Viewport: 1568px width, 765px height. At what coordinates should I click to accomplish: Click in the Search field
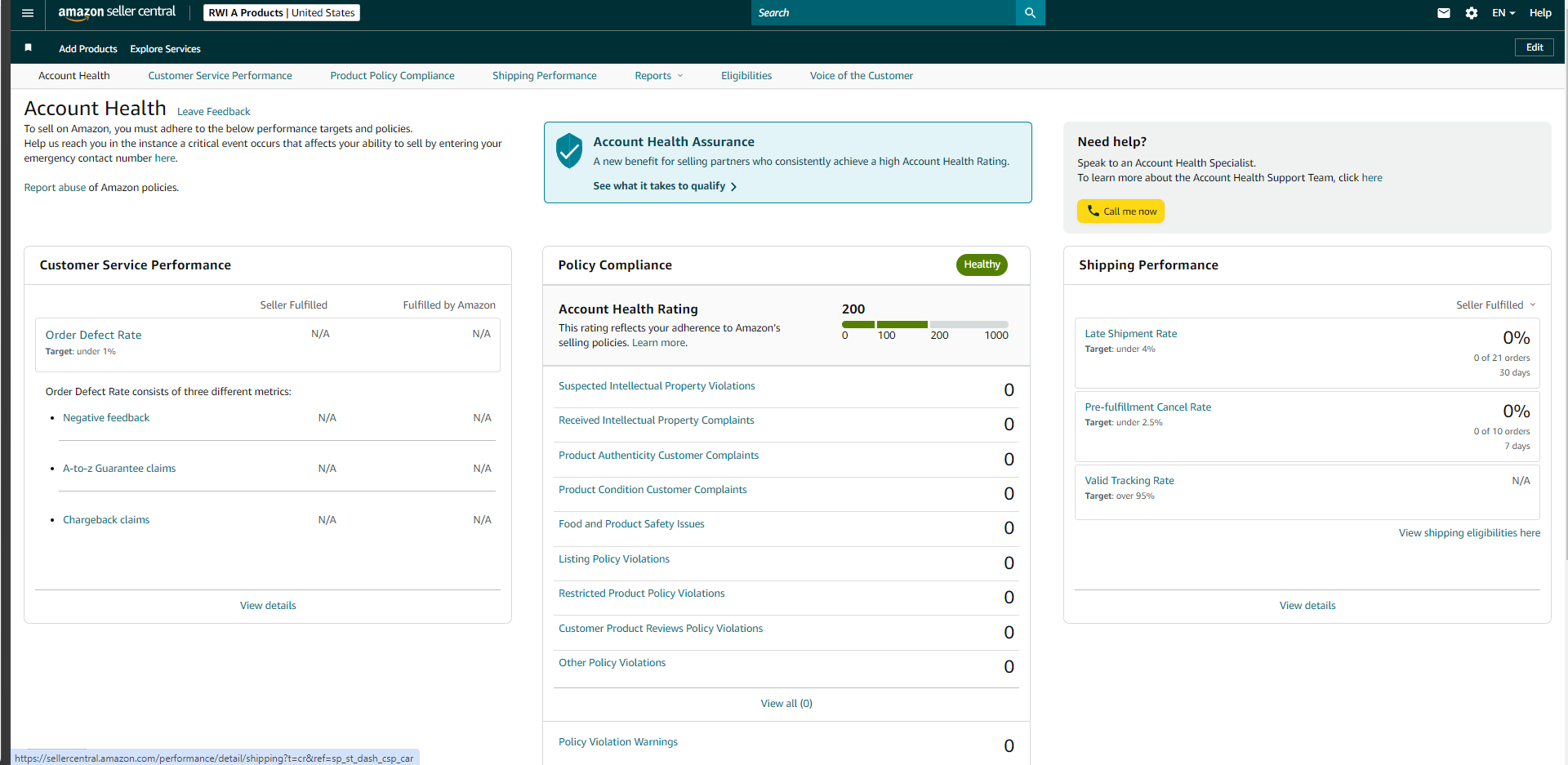(x=883, y=13)
